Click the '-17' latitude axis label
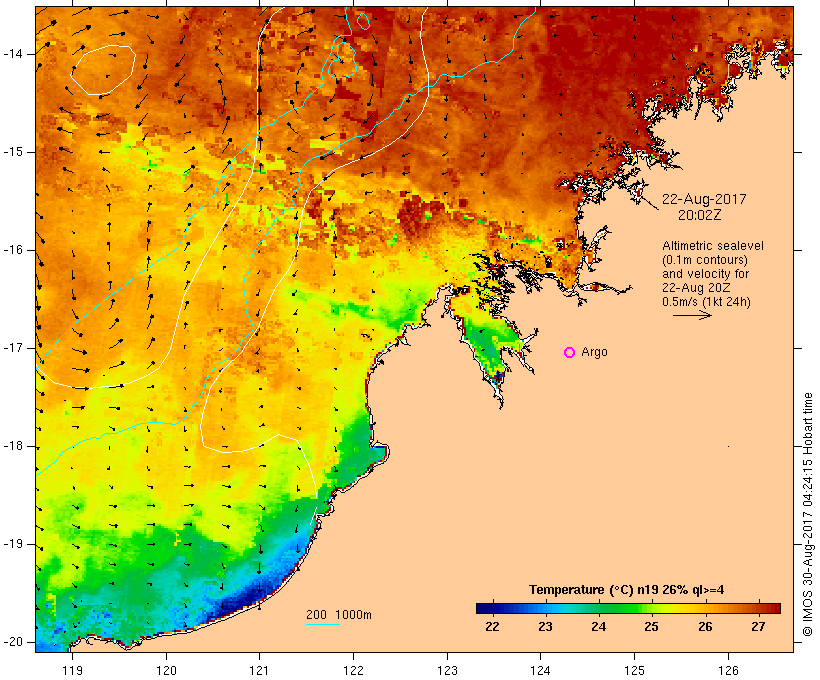 13,348
